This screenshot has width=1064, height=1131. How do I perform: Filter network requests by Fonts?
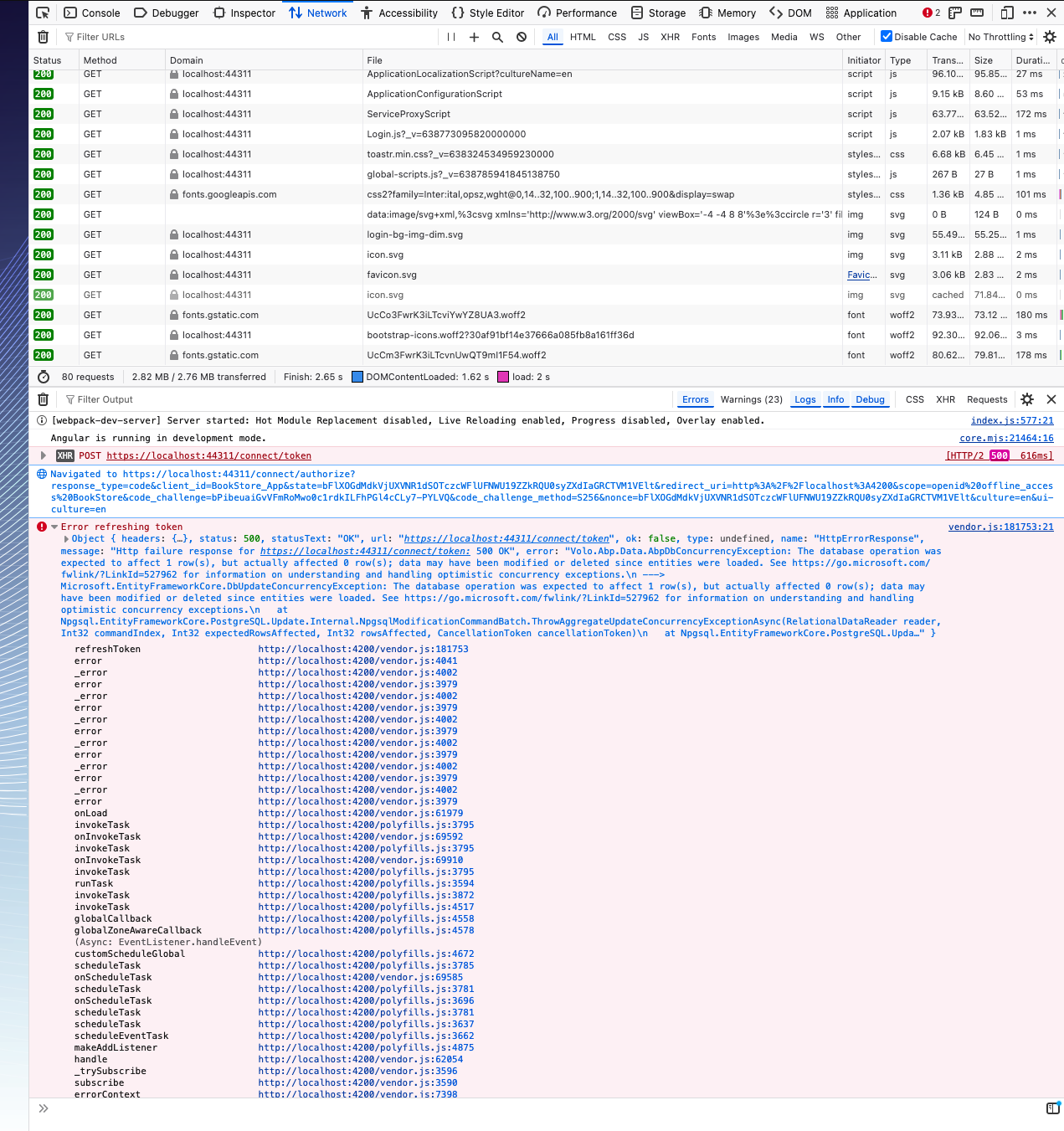[703, 37]
